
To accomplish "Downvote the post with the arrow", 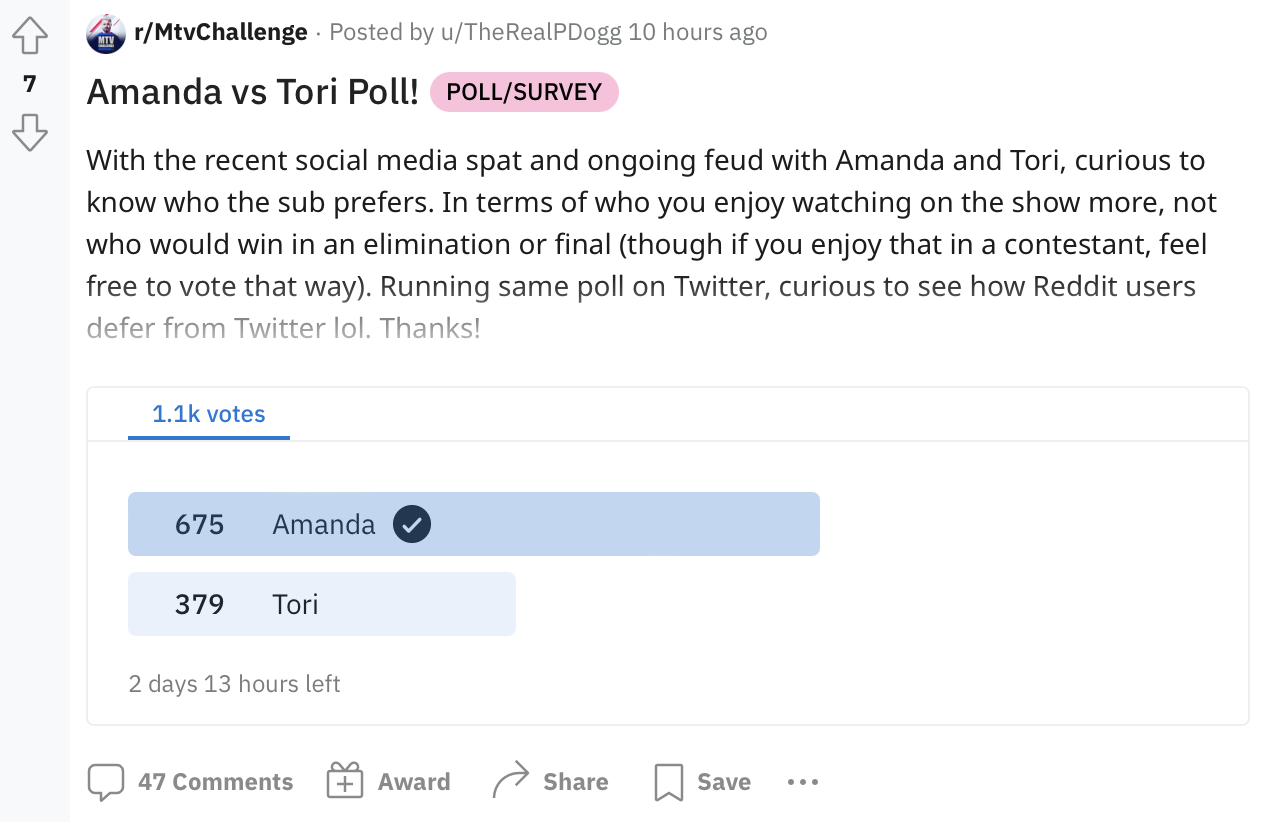I will coord(30,132).
